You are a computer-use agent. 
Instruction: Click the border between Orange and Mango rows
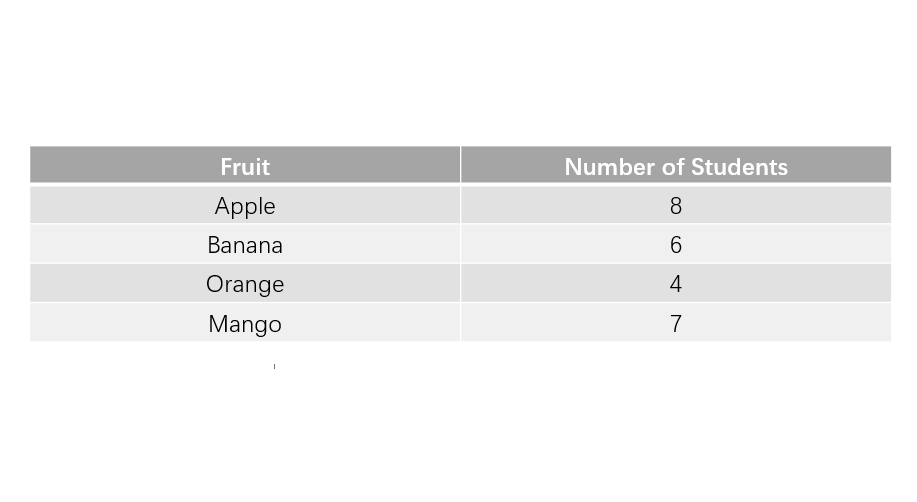point(460,302)
